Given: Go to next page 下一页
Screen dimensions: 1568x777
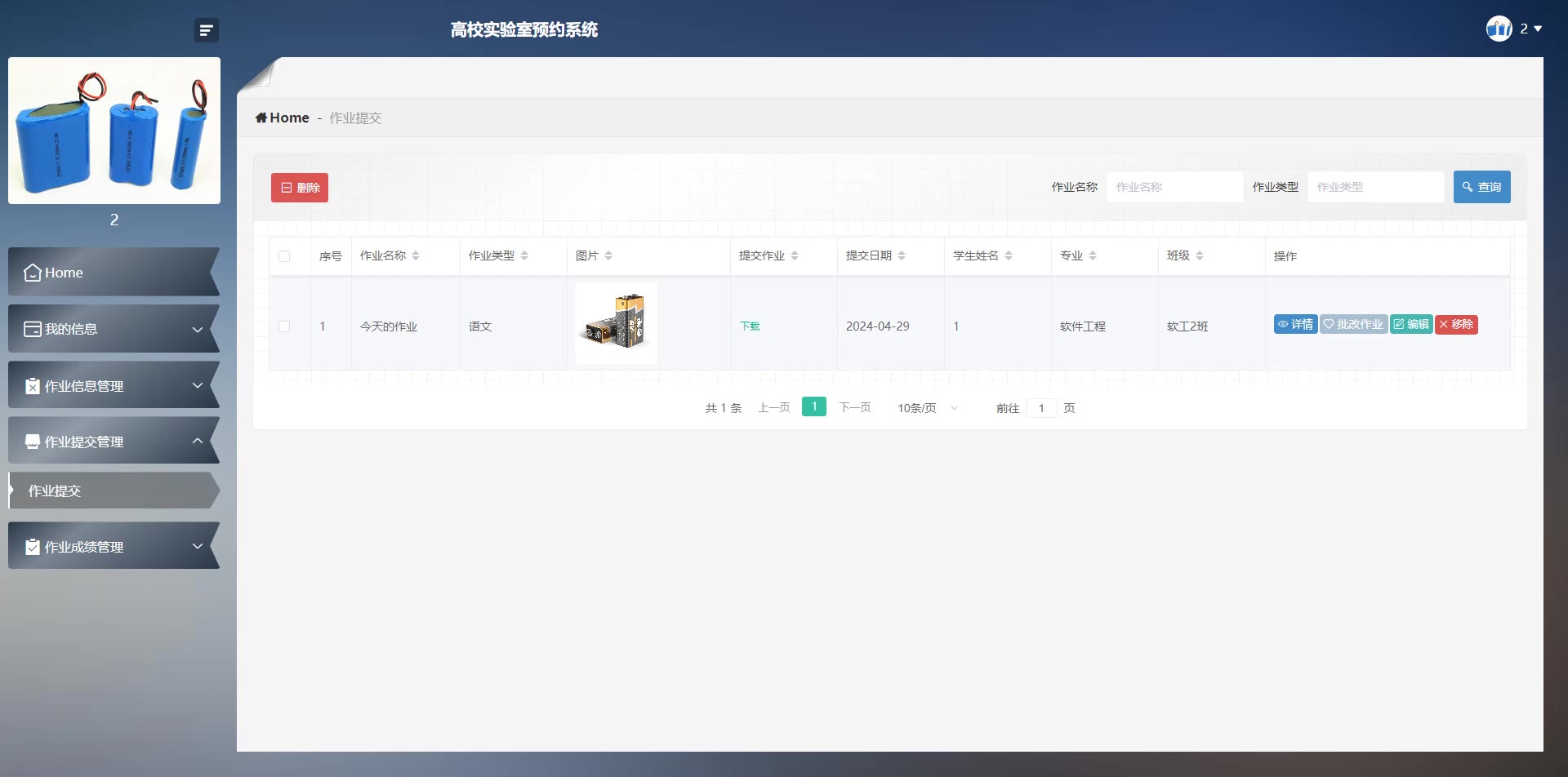Looking at the screenshot, I should 854,407.
